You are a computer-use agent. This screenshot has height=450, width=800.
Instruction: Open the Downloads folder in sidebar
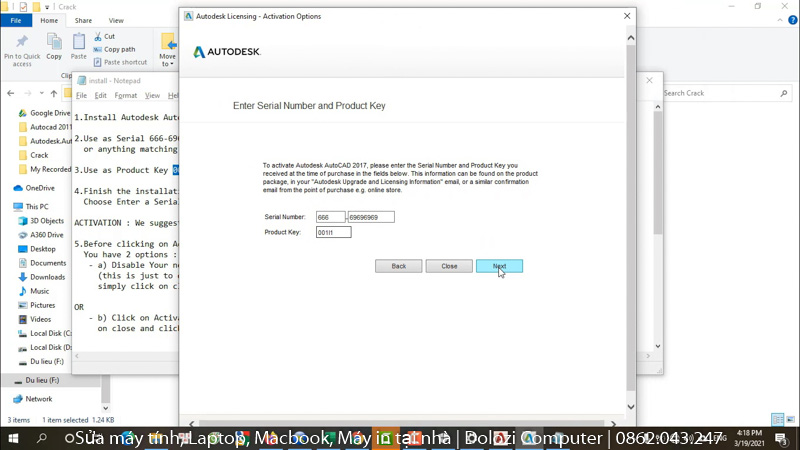(46, 277)
